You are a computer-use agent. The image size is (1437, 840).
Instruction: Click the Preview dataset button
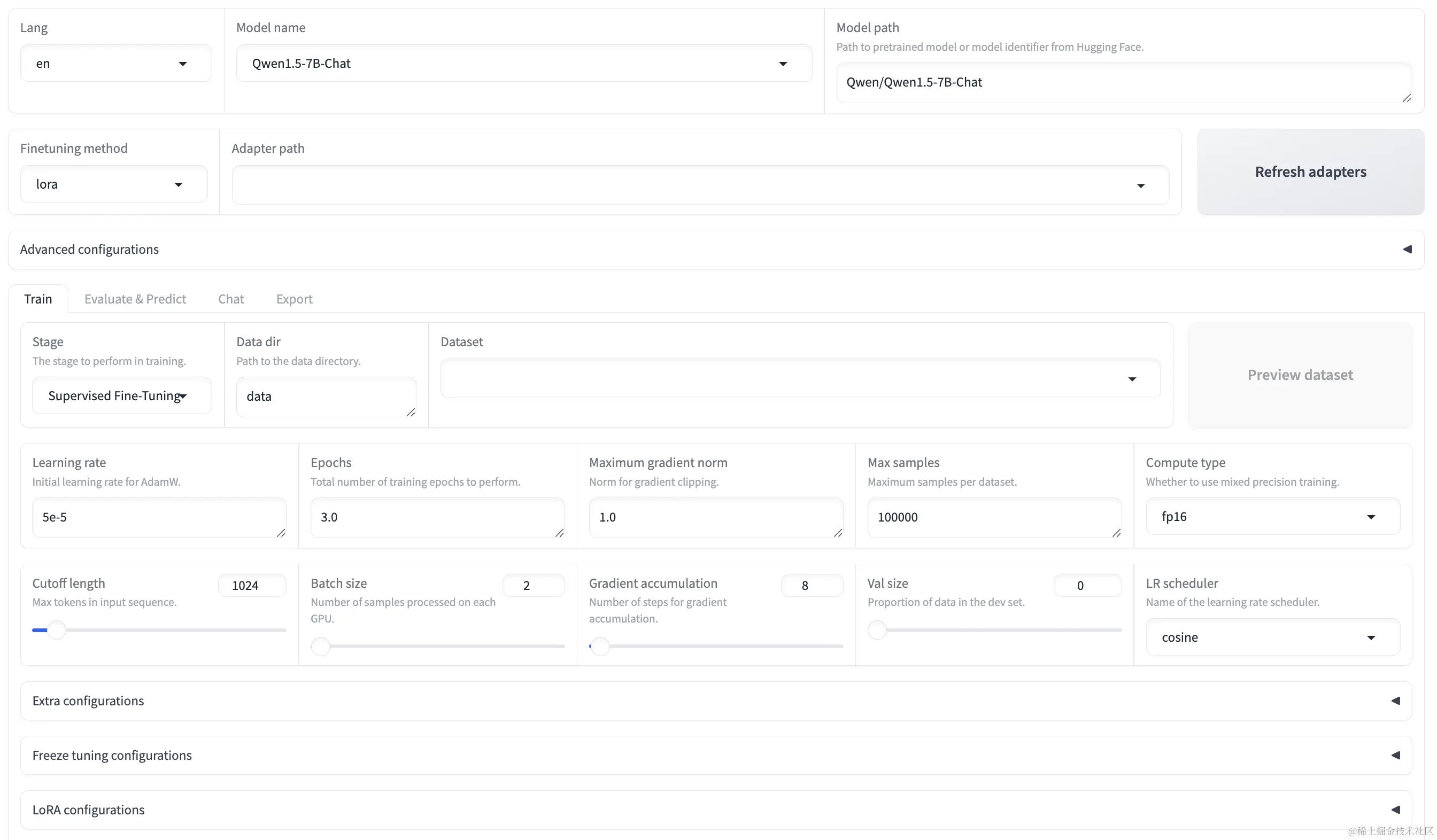(1300, 375)
